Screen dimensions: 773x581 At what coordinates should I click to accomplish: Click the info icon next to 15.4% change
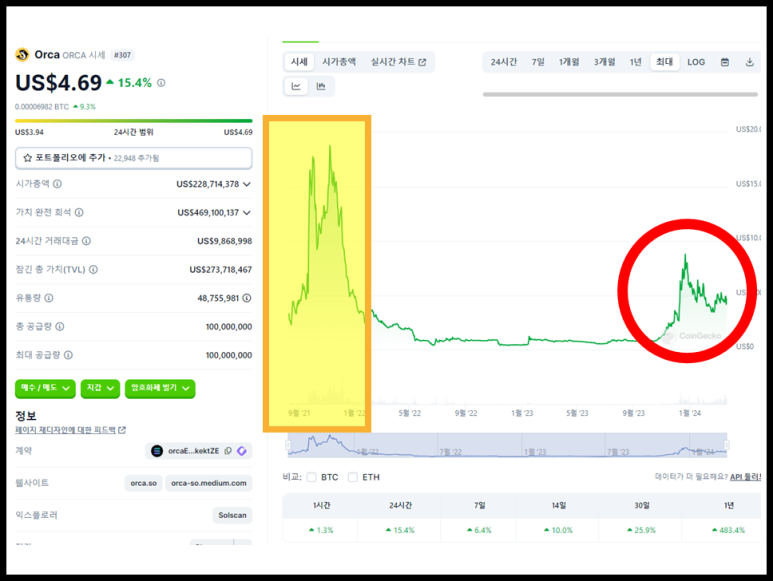coord(161,83)
